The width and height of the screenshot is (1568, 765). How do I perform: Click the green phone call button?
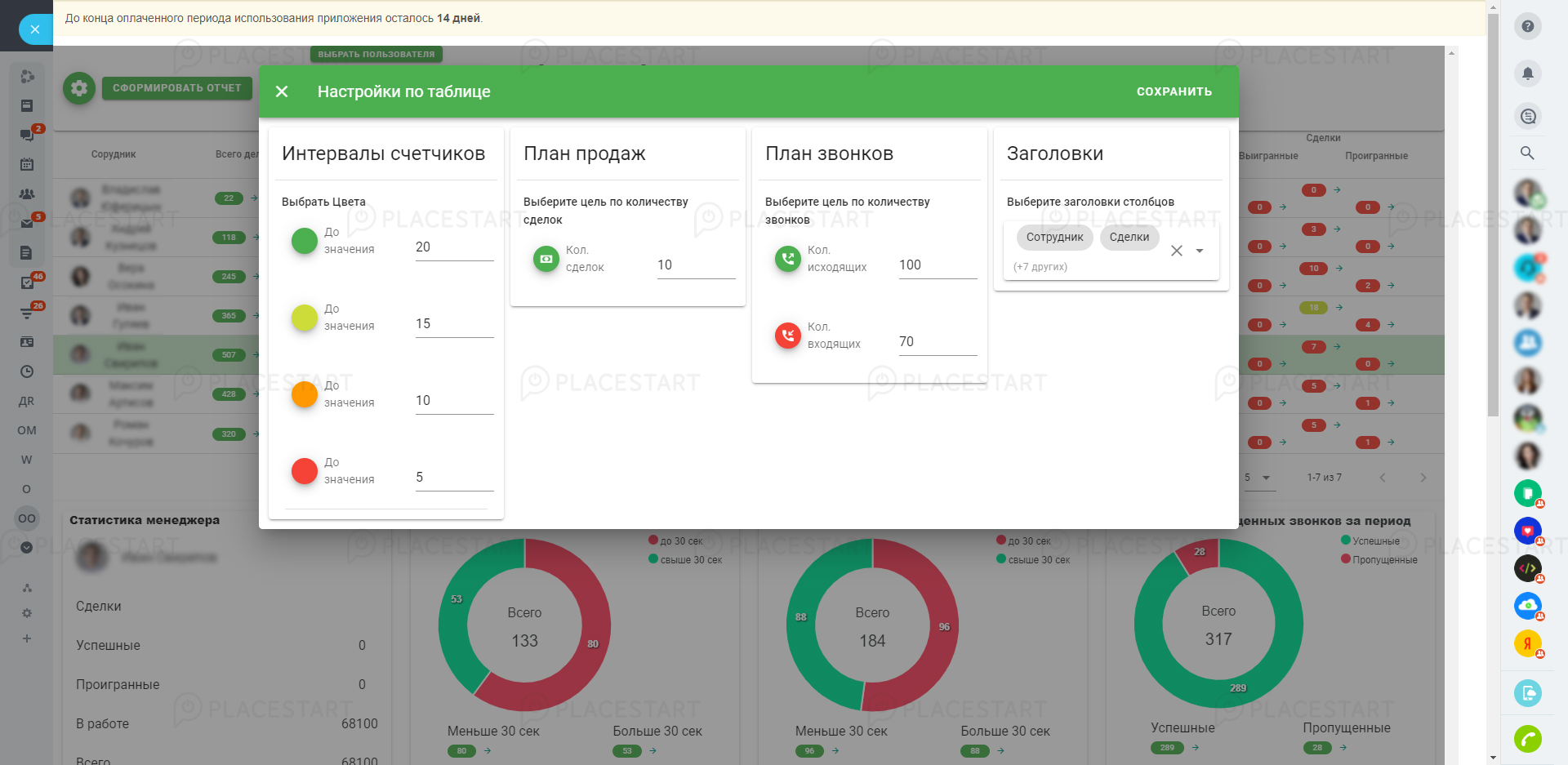pos(1527,739)
